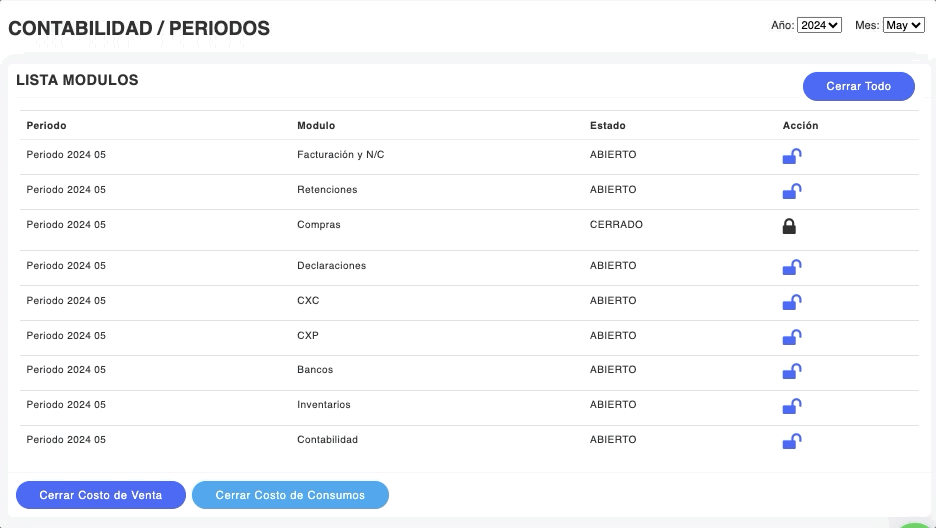Screen dimensions: 936x528
Task: Click the closed padlock icon for Compras
Action: (x=789, y=227)
